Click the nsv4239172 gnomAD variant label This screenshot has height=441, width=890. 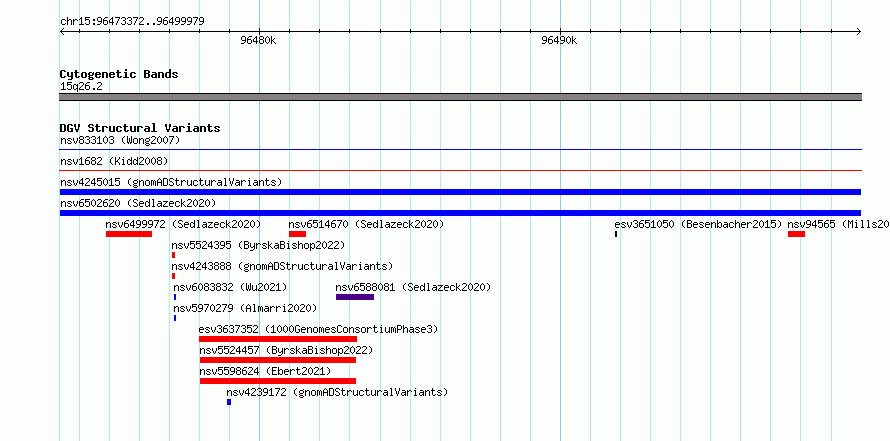(337, 392)
